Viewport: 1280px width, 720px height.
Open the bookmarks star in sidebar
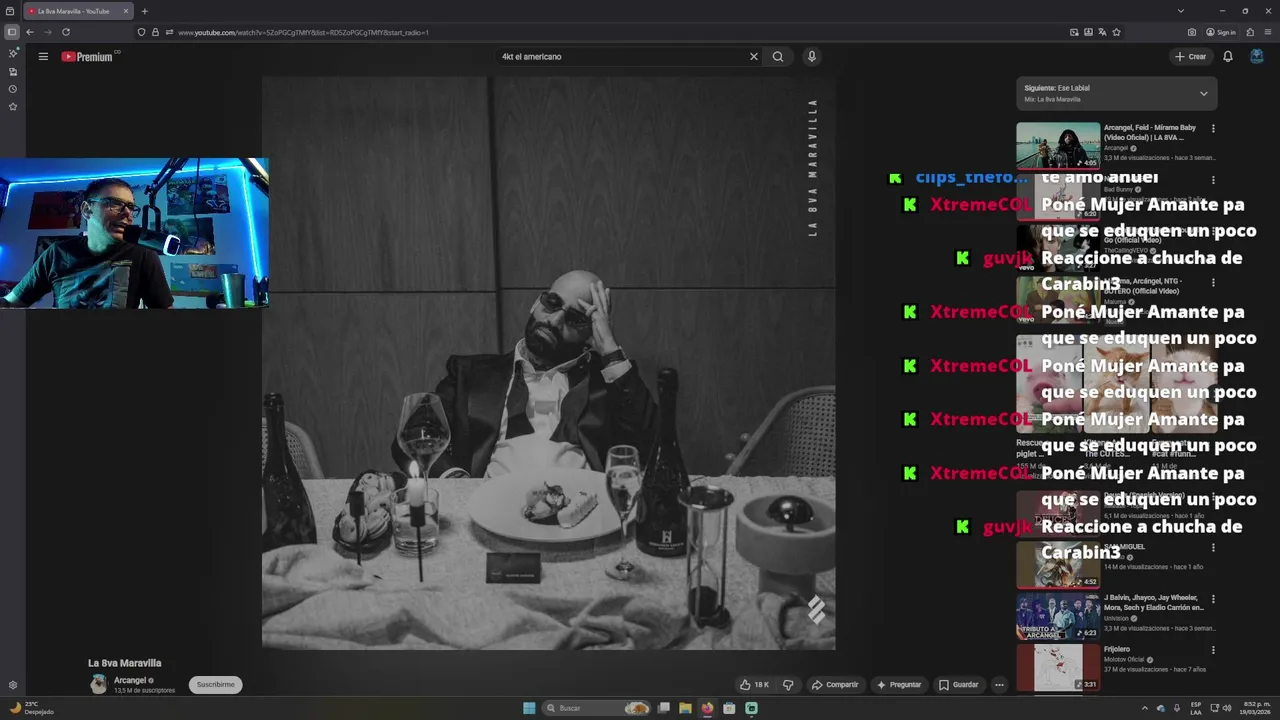(12, 107)
